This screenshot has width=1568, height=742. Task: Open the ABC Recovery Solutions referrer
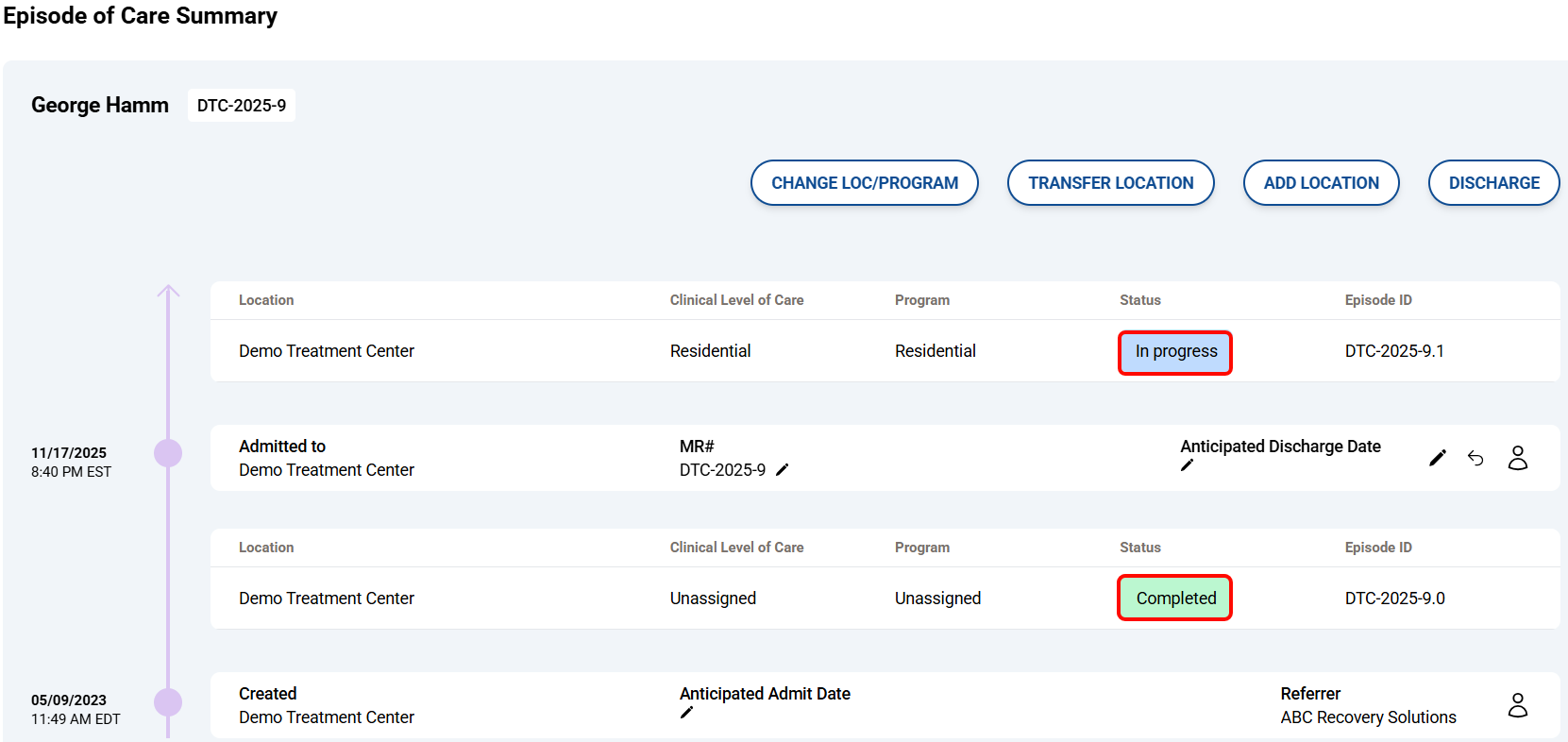[1368, 717]
